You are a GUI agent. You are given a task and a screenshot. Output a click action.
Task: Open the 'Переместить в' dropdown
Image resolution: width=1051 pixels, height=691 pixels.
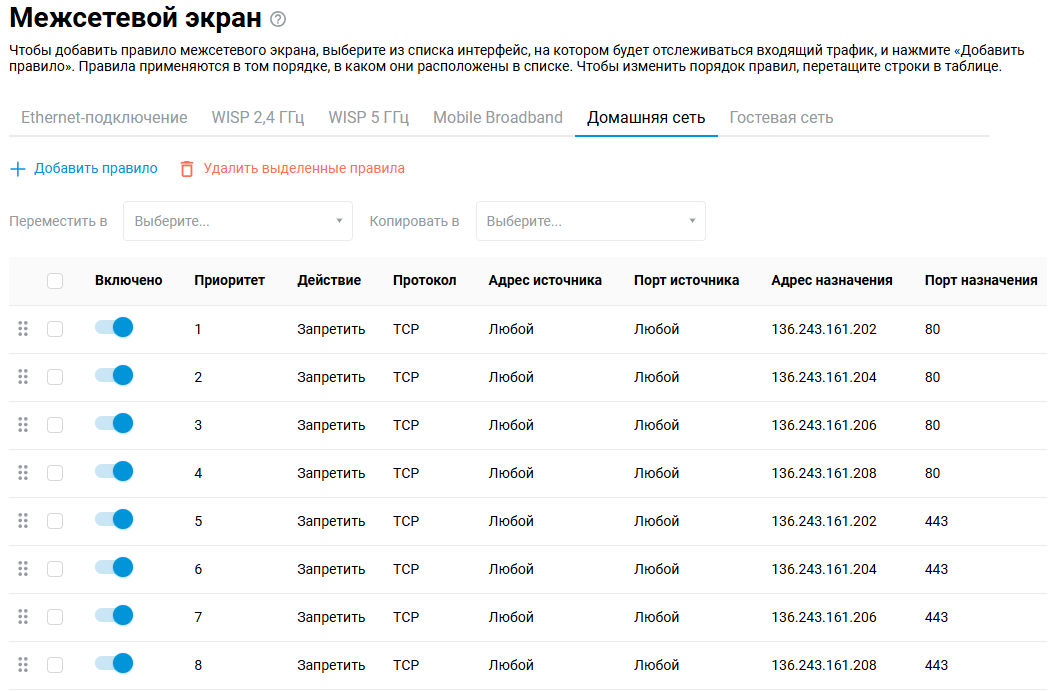pyautogui.click(x=237, y=221)
